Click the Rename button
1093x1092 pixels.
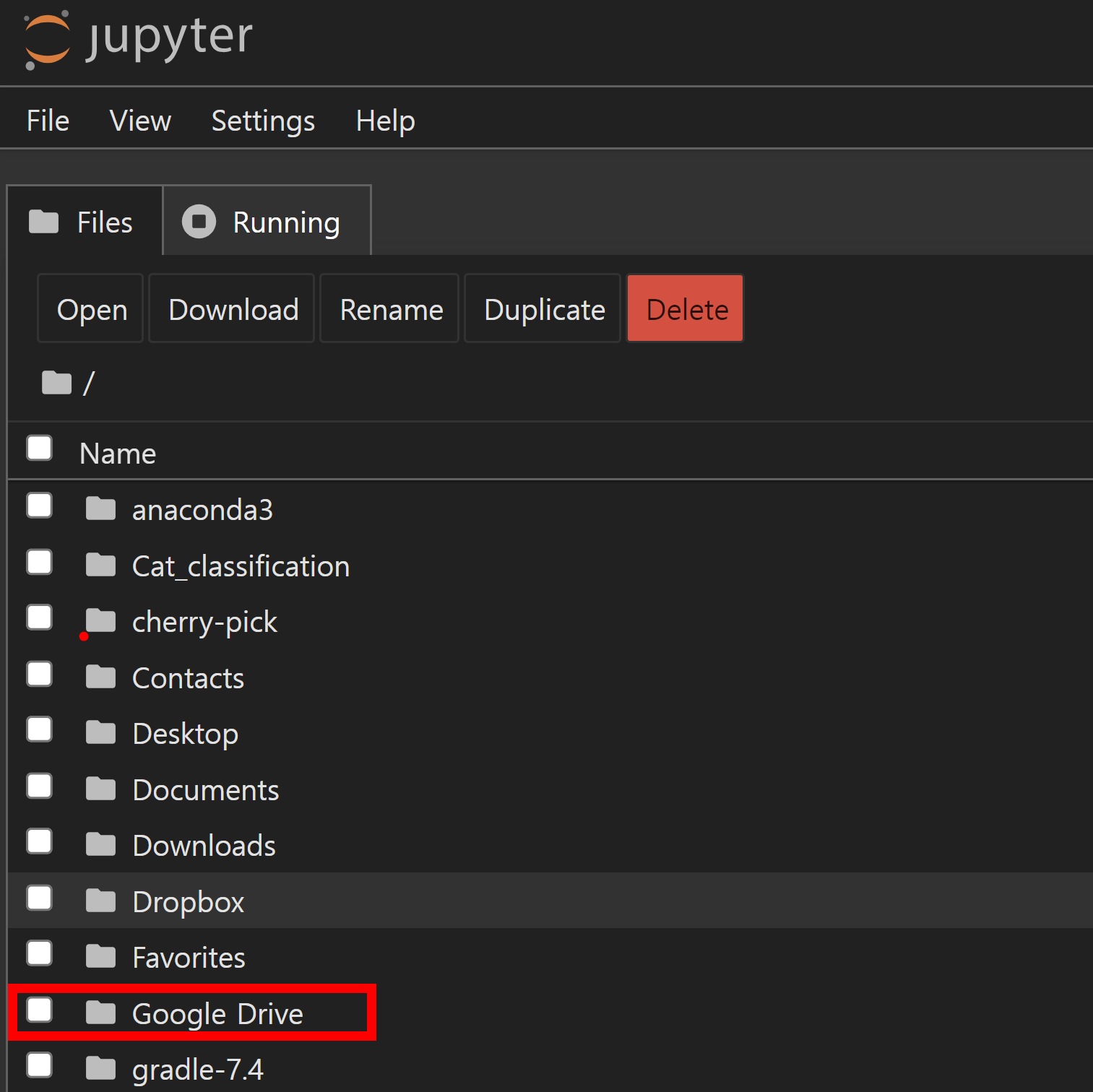pos(390,308)
